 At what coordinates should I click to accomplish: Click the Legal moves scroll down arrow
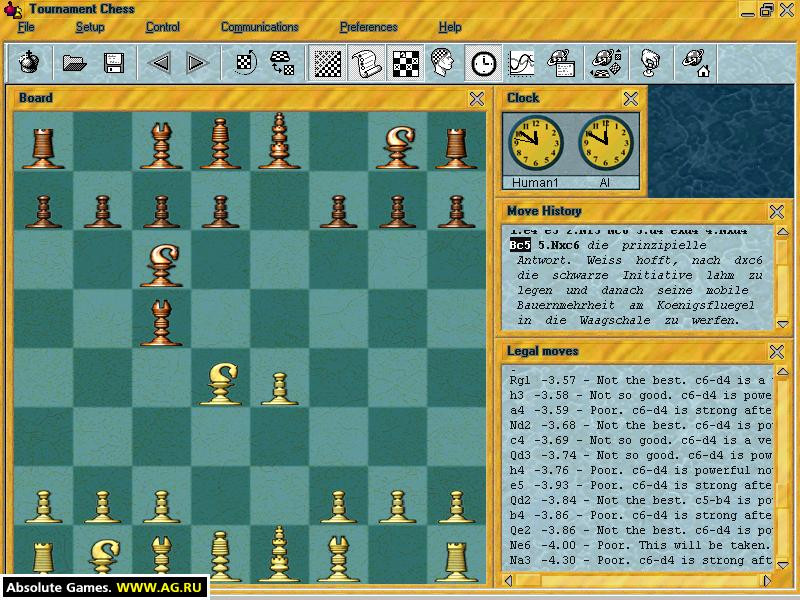click(x=783, y=564)
